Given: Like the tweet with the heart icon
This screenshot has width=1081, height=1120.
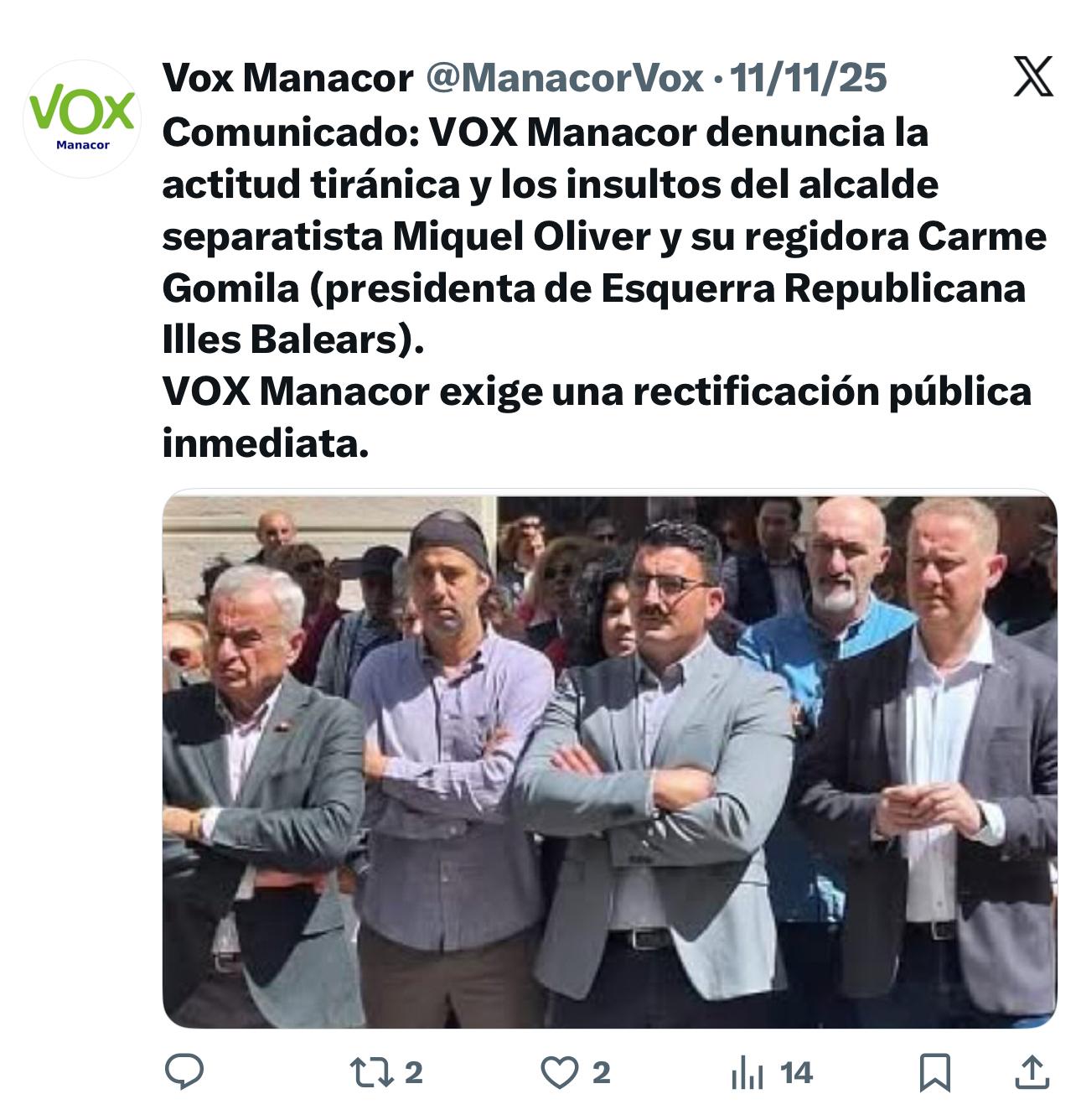Looking at the screenshot, I should click(x=559, y=1073).
